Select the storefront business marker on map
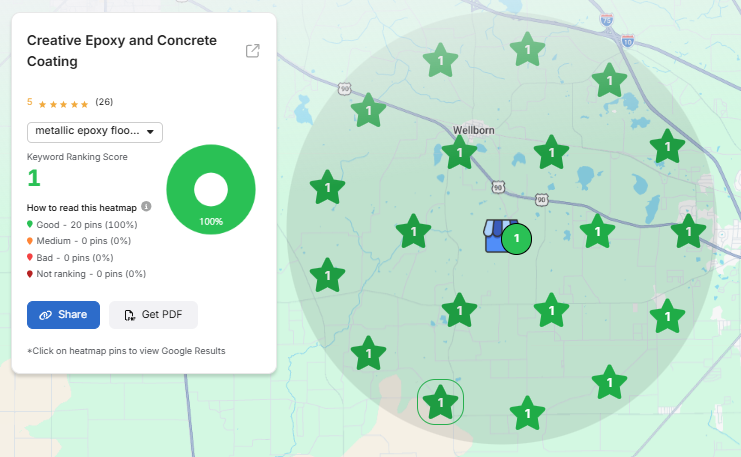The width and height of the screenshot is (741, 457). click(x=499, y=235)
